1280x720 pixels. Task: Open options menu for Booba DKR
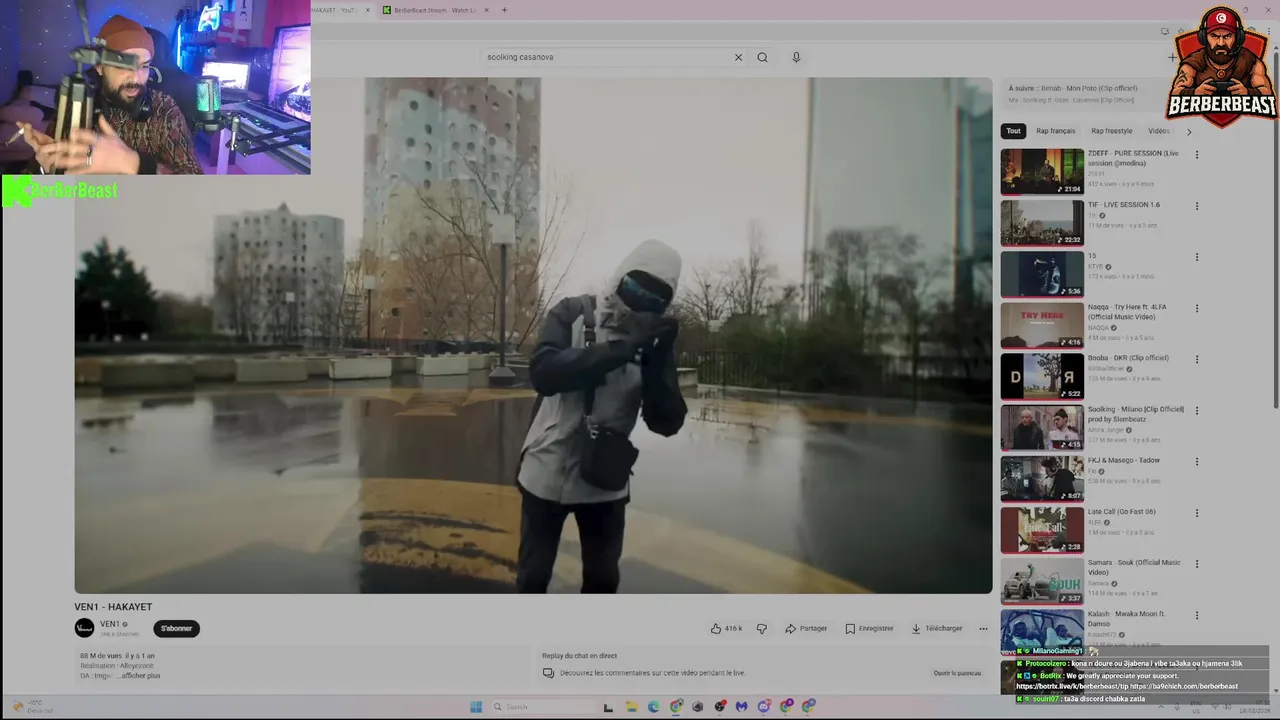tap(1196, 359)
